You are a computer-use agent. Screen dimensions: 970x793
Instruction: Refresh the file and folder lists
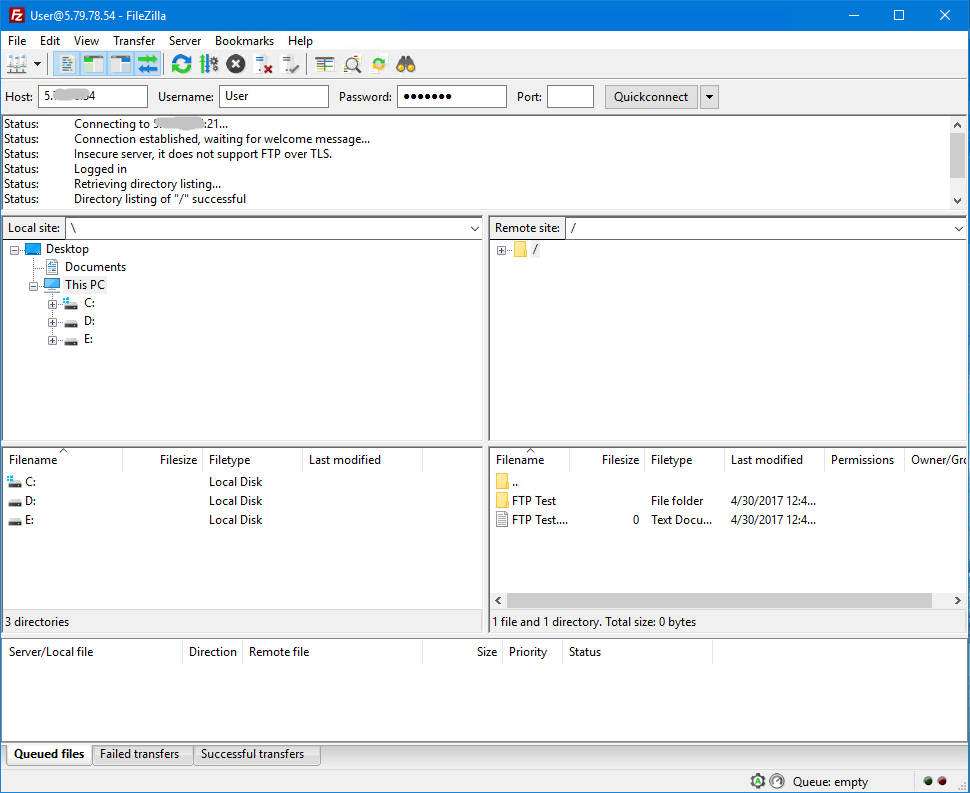pyautogui.click(x=181, y=63)
